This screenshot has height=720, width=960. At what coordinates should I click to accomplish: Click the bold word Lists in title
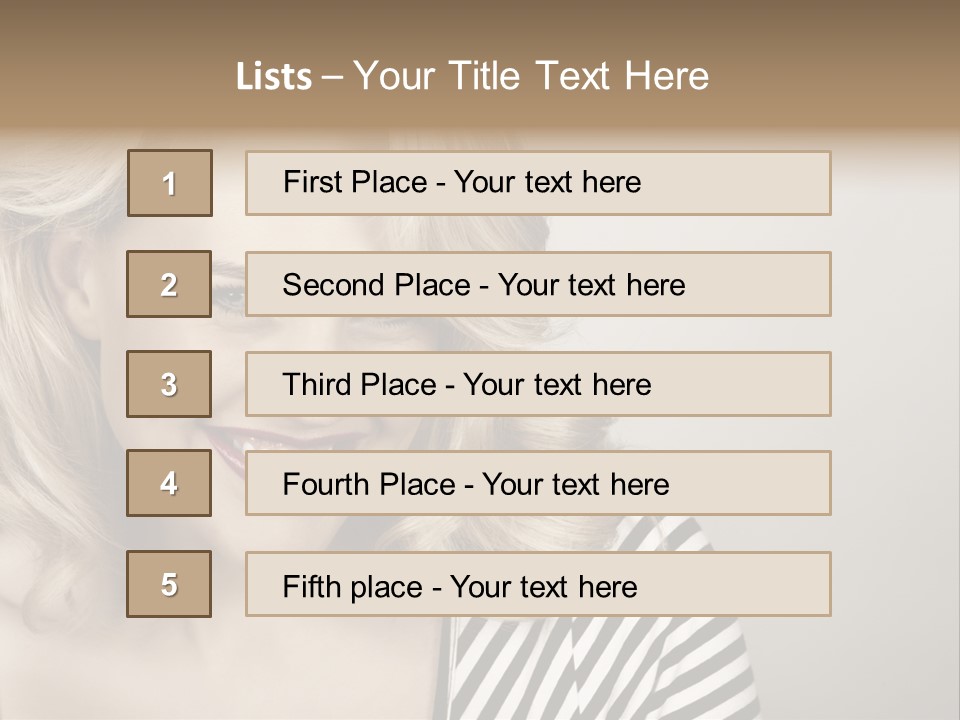pos(274,77)
